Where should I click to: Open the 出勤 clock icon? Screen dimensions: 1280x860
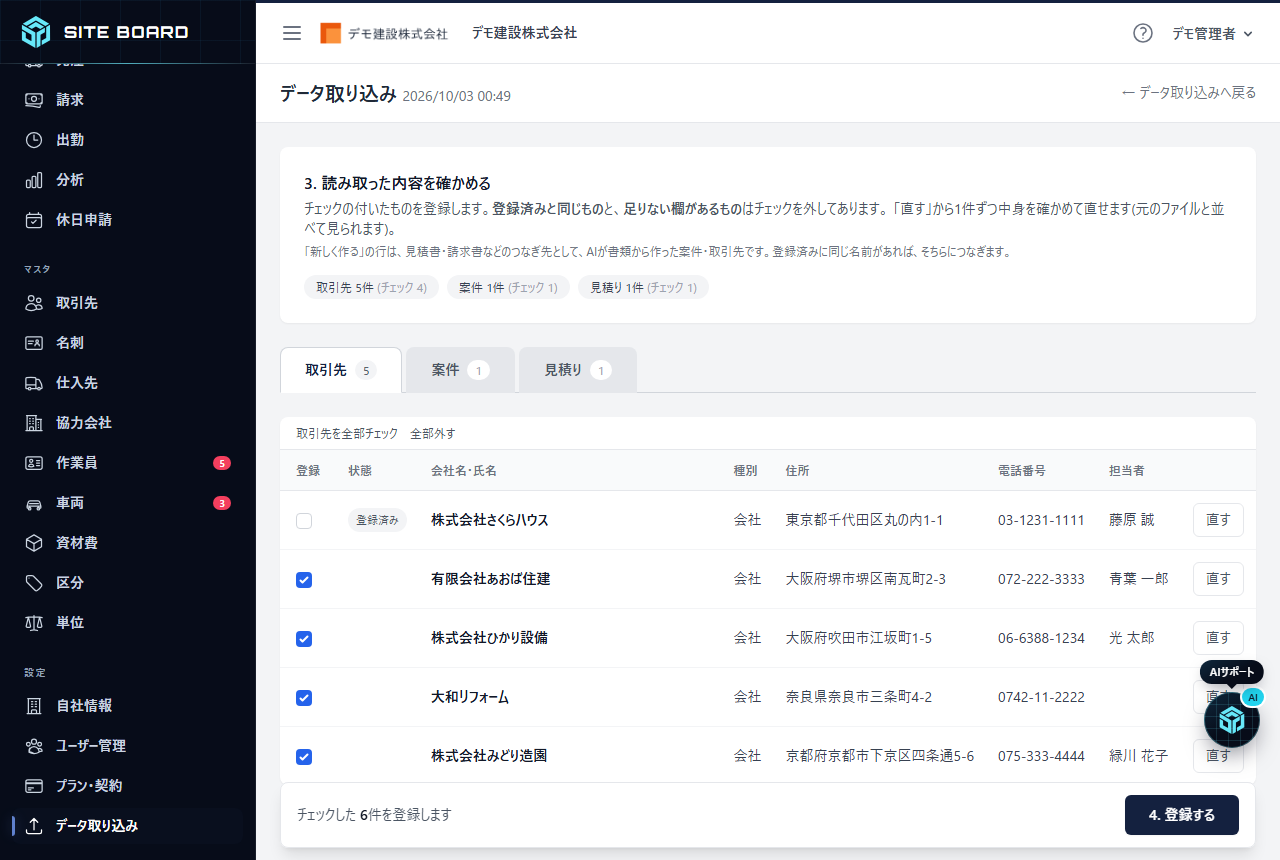point(34,140)
